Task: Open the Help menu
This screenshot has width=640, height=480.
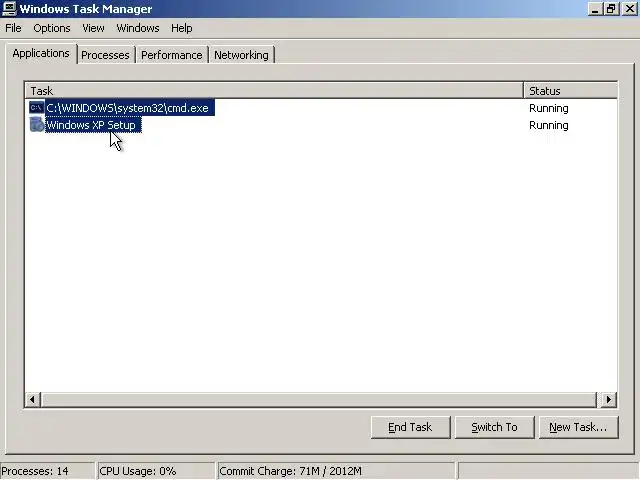Action: pyautogui.click(x=182, y=28)
